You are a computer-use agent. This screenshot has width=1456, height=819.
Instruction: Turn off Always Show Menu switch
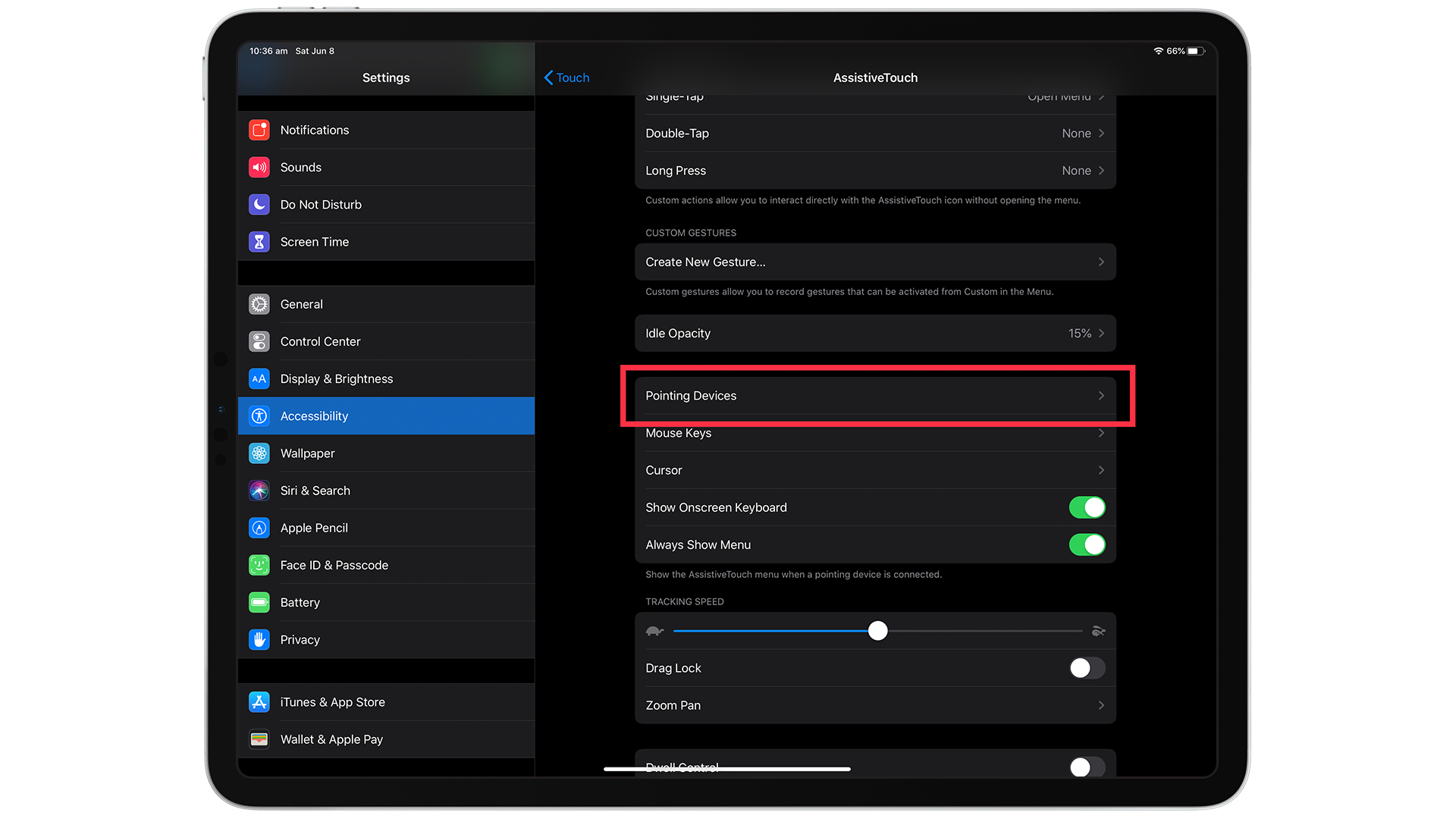pos(1087,544)
